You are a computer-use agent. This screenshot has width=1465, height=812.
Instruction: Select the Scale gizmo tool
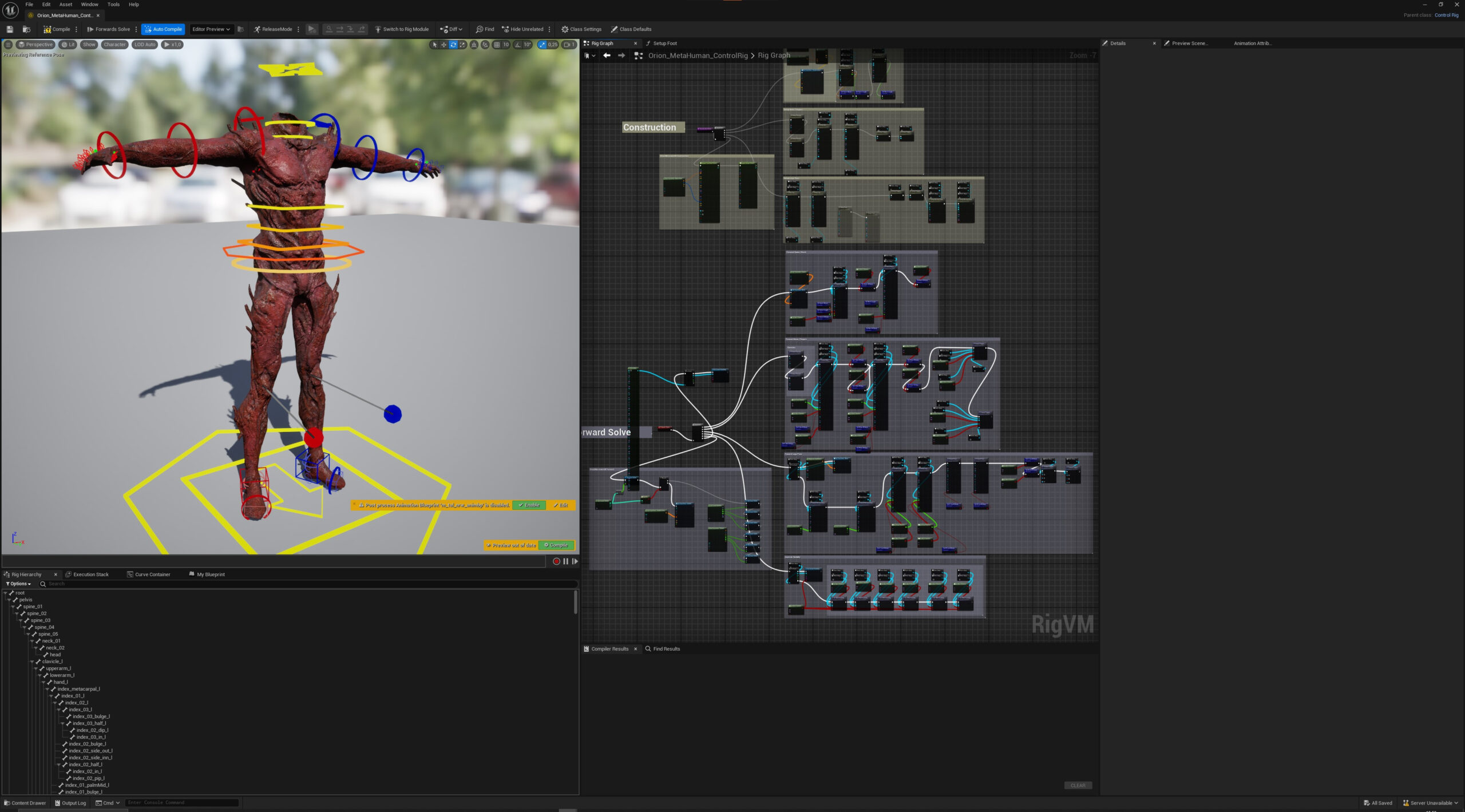pyautogui.click(x=462, y=45)
